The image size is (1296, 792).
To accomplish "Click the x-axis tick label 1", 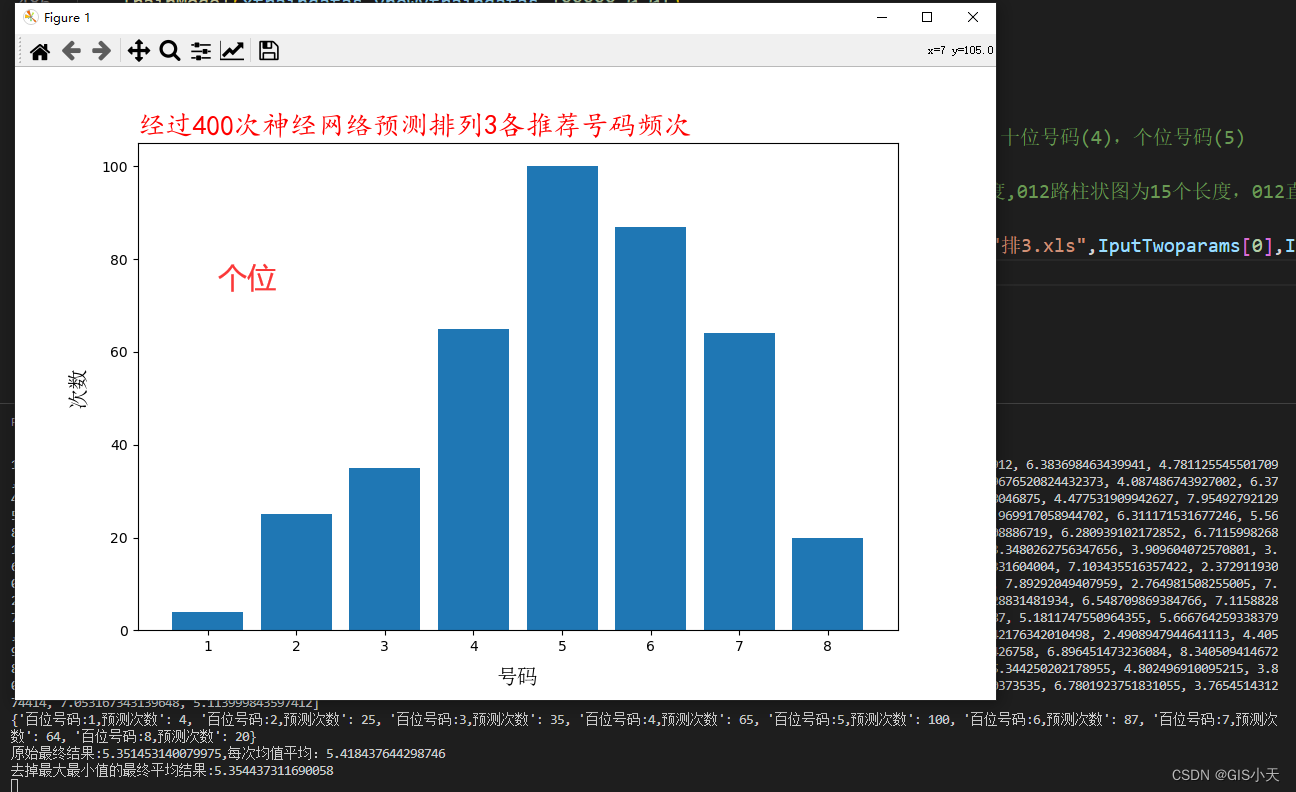I will [208, 646].
